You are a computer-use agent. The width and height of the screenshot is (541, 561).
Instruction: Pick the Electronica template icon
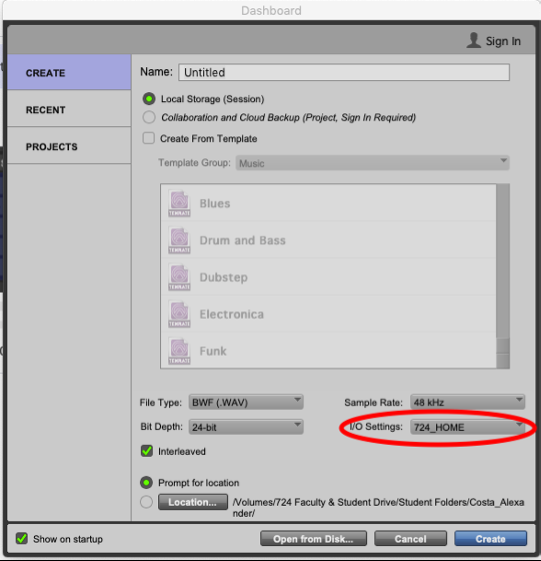click(x=179, y=314)
